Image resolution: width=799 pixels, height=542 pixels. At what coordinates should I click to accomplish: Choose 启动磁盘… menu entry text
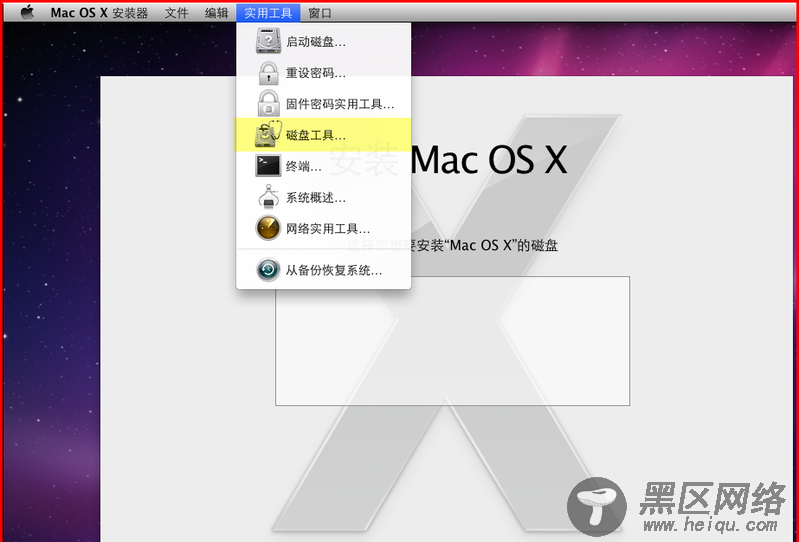316,42
